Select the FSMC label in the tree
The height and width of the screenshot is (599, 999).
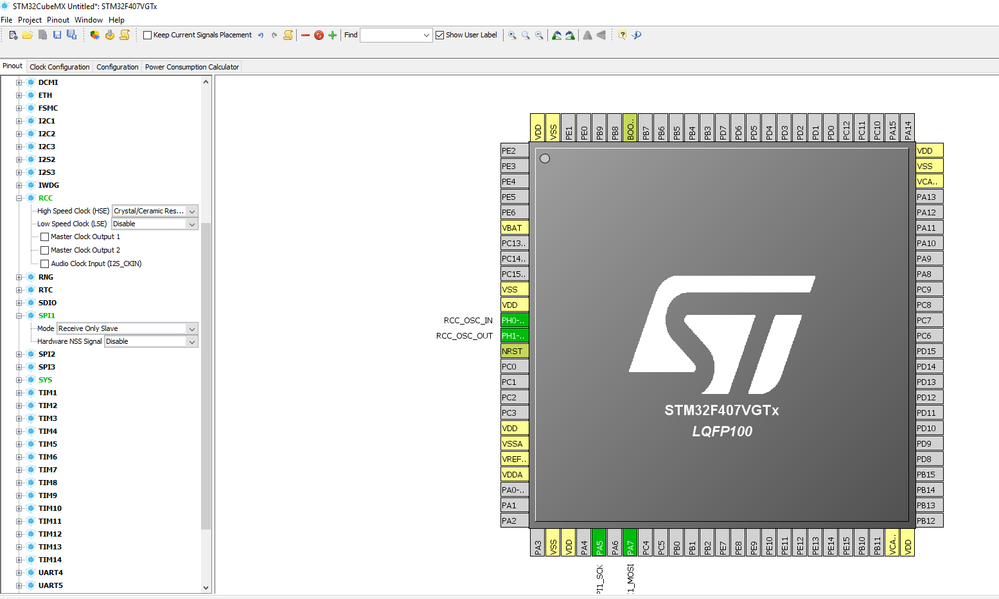(x=48, y=108)
